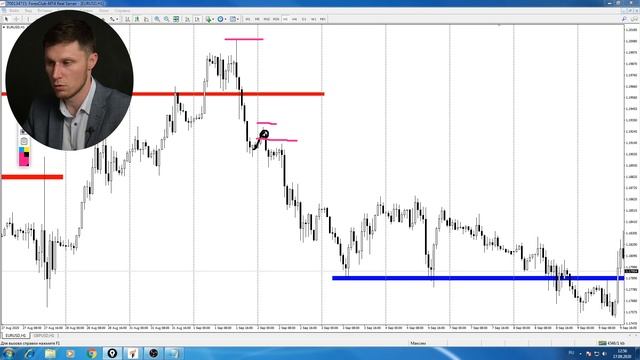
Task: Switch chart to line chart style
Action: (x=146, y=19)
